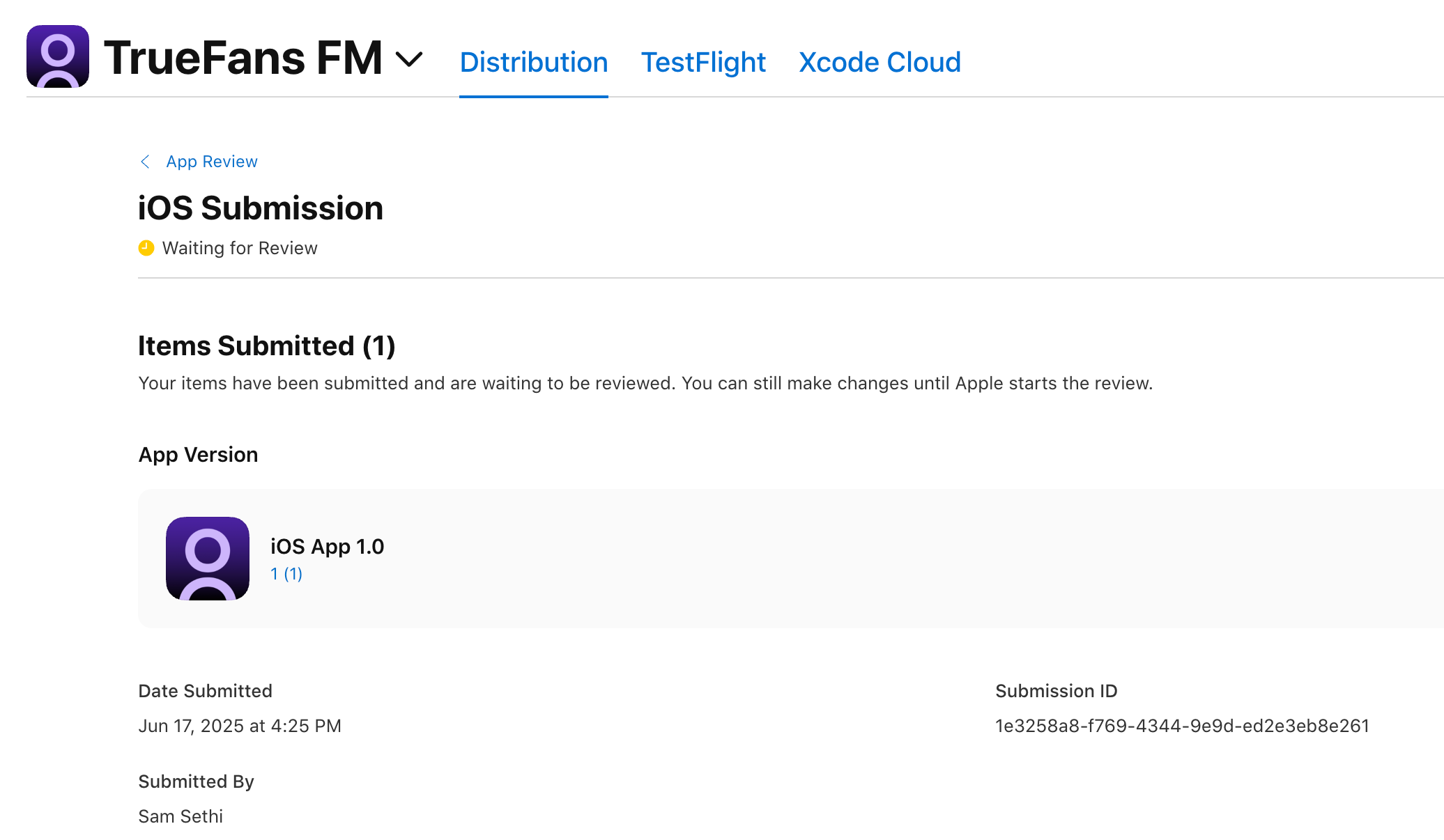Click the 'Your items have been submitted' description text
Screen dimensions: 1444x840
(x=645, y=383)
